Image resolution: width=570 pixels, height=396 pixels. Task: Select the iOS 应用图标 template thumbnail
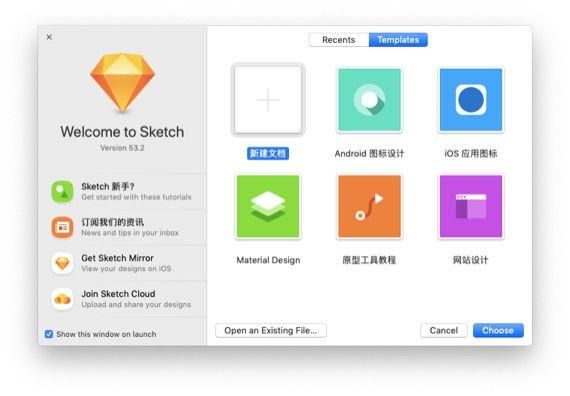(471, 99)
